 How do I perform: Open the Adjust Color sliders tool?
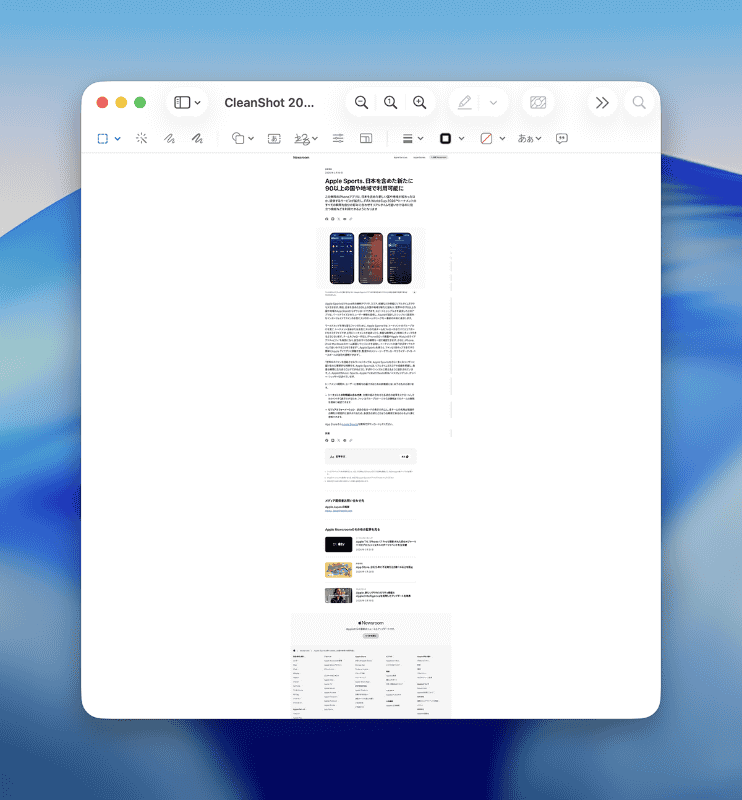coord(338,138)
